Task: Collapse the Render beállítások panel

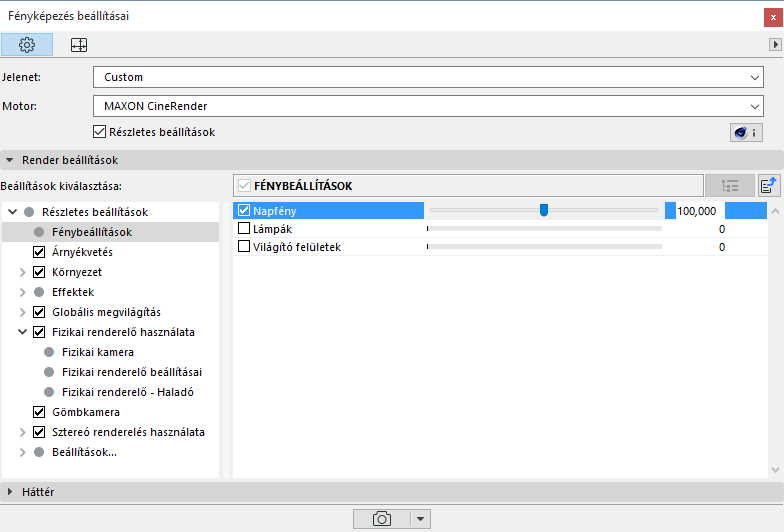Action: (x=10, y=160)
